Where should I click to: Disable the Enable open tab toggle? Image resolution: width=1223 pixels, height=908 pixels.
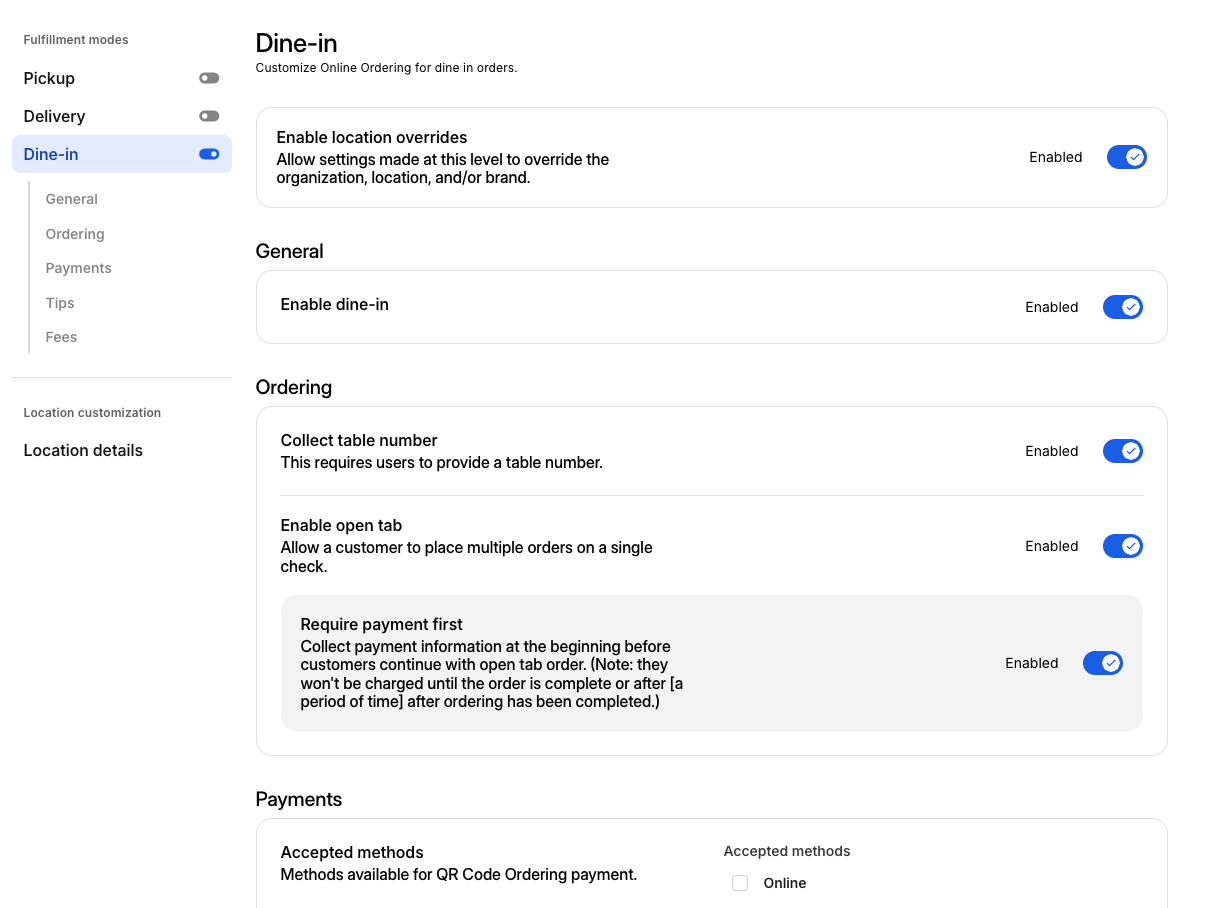tap(1122, 546)
